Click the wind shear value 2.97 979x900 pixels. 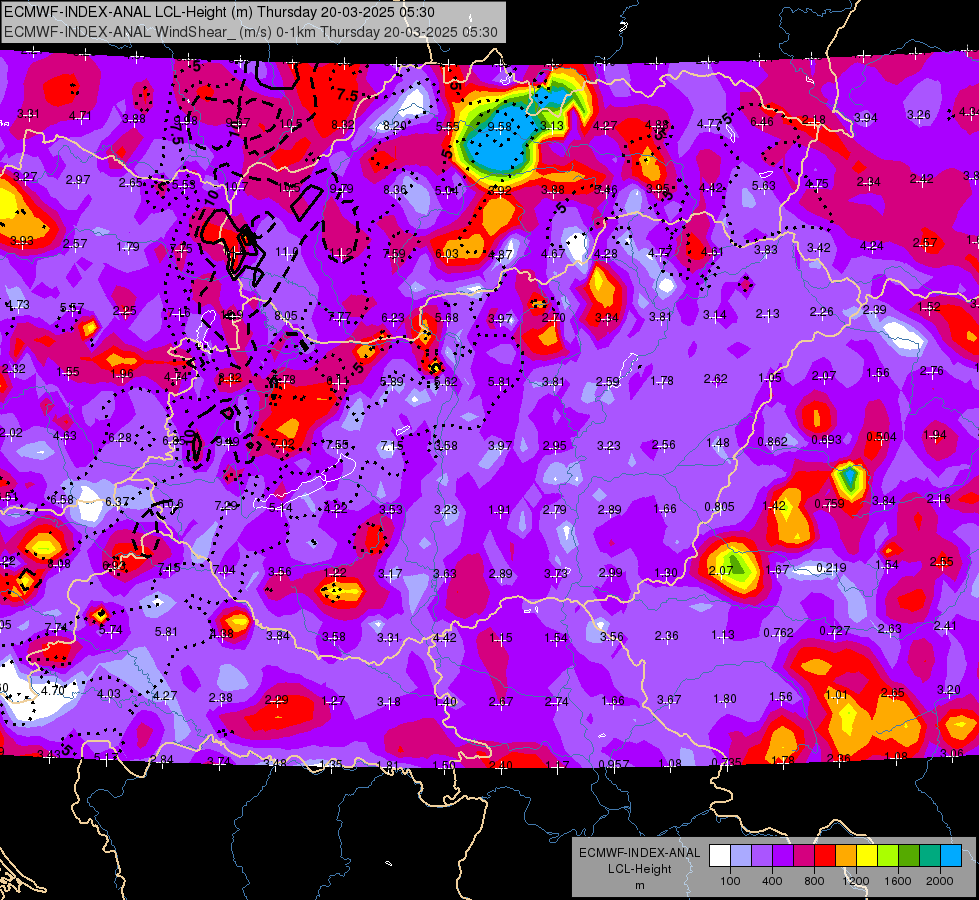(78, 180)
